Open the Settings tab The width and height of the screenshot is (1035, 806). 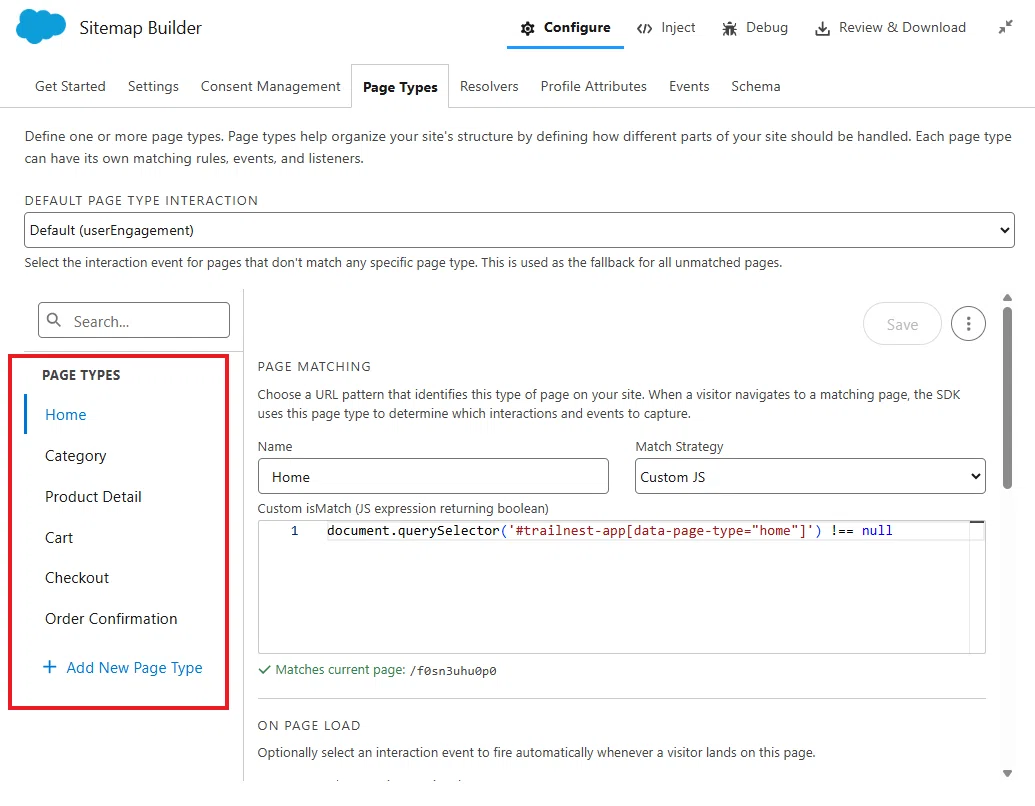pyautogui.click(x=153, y=86)
